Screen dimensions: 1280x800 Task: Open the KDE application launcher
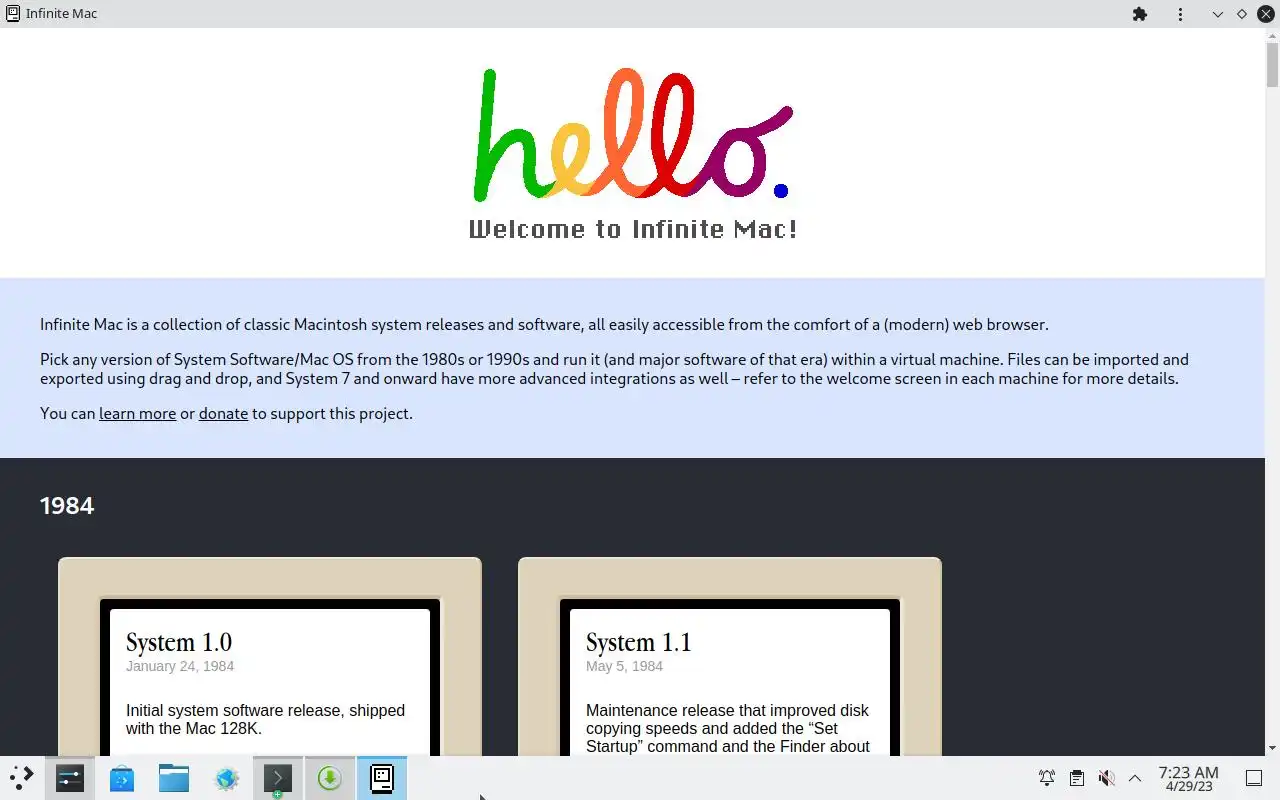(x=21, y=778)
